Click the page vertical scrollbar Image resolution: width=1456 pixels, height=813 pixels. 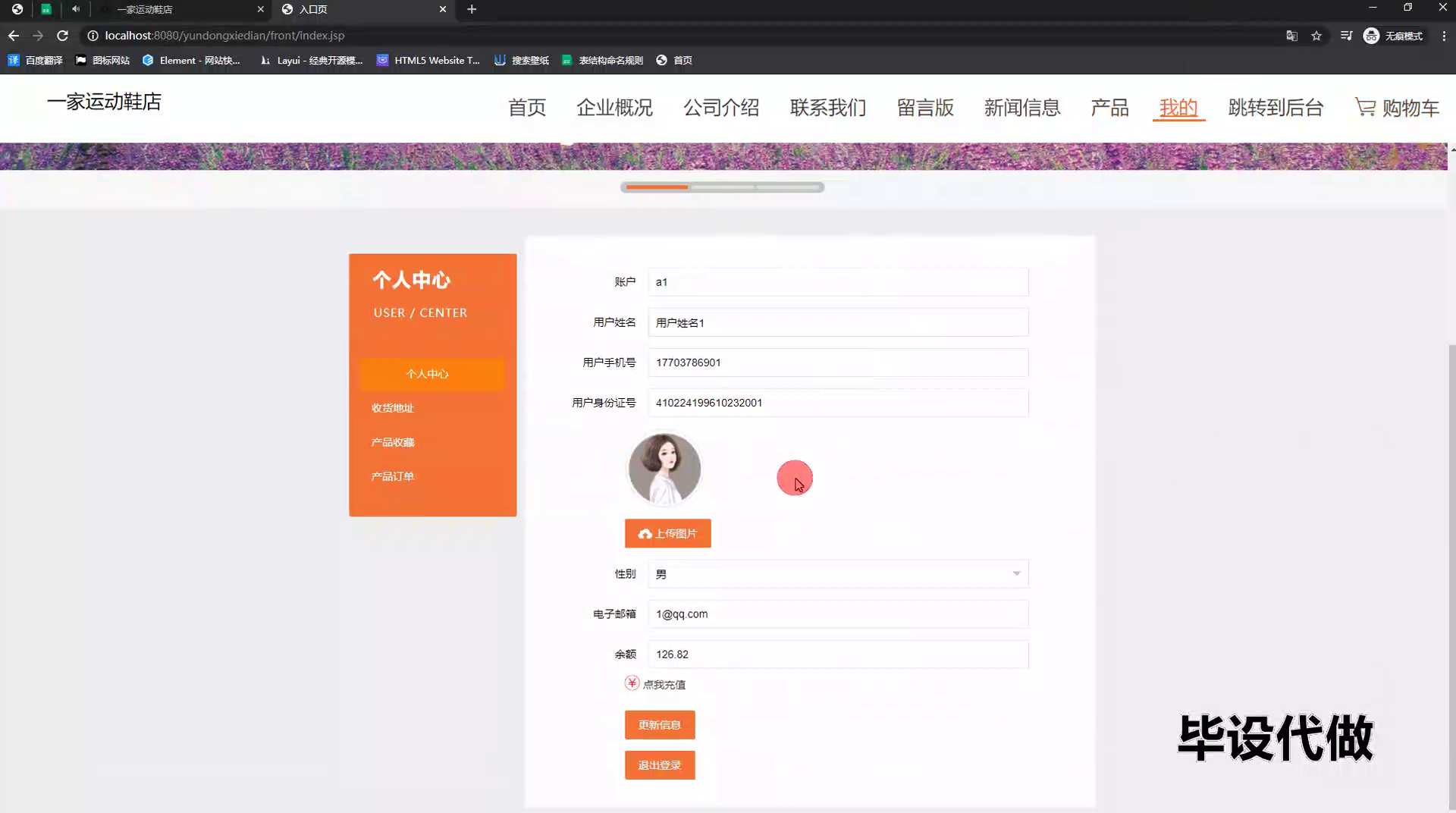tap(1451, 576)
